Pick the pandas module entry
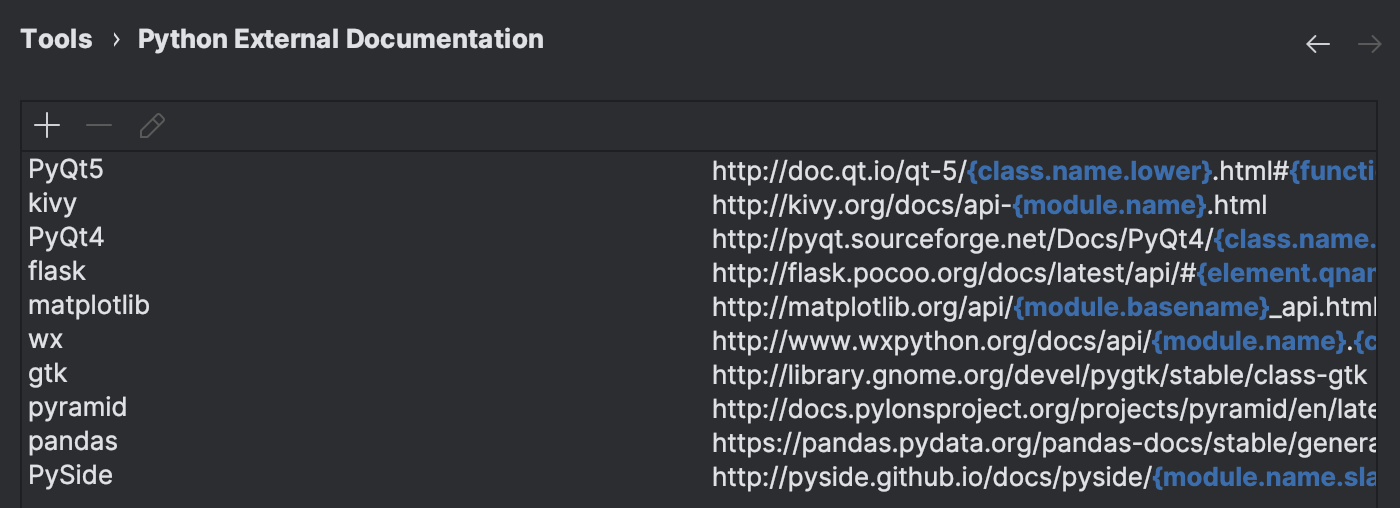This screenshot has width=1400, height=508. 73,441
